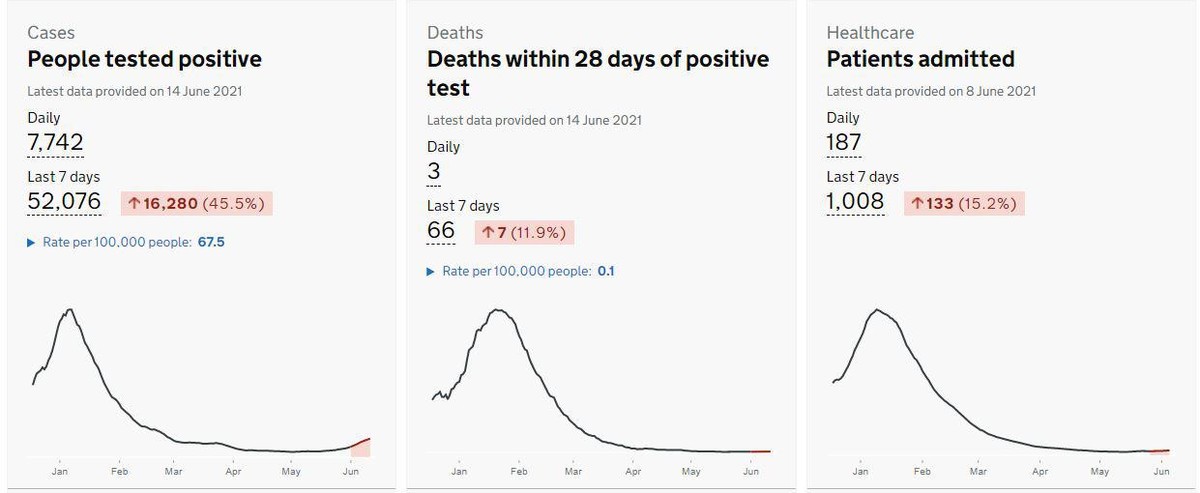Click the cases increase badge 16,280 (45.5%)
1200x493 pixels.
click(197, 203)
